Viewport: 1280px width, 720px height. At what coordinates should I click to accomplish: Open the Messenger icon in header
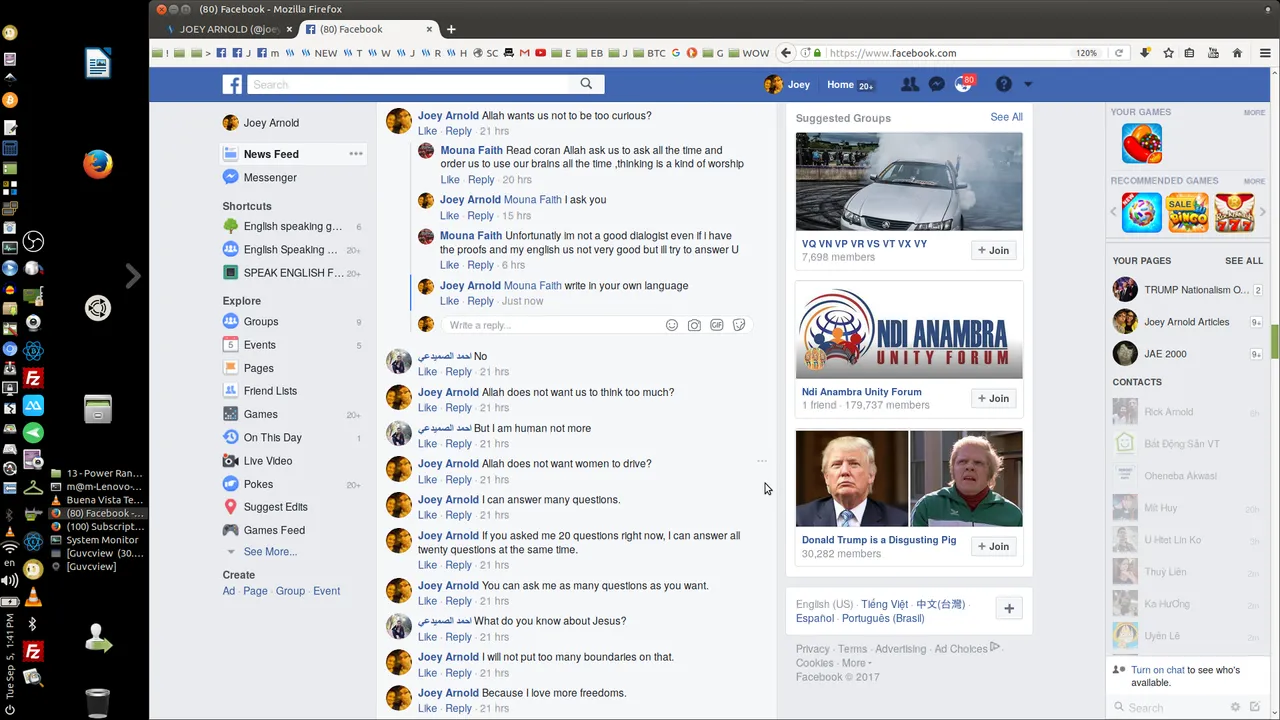(x=936, y=85)
